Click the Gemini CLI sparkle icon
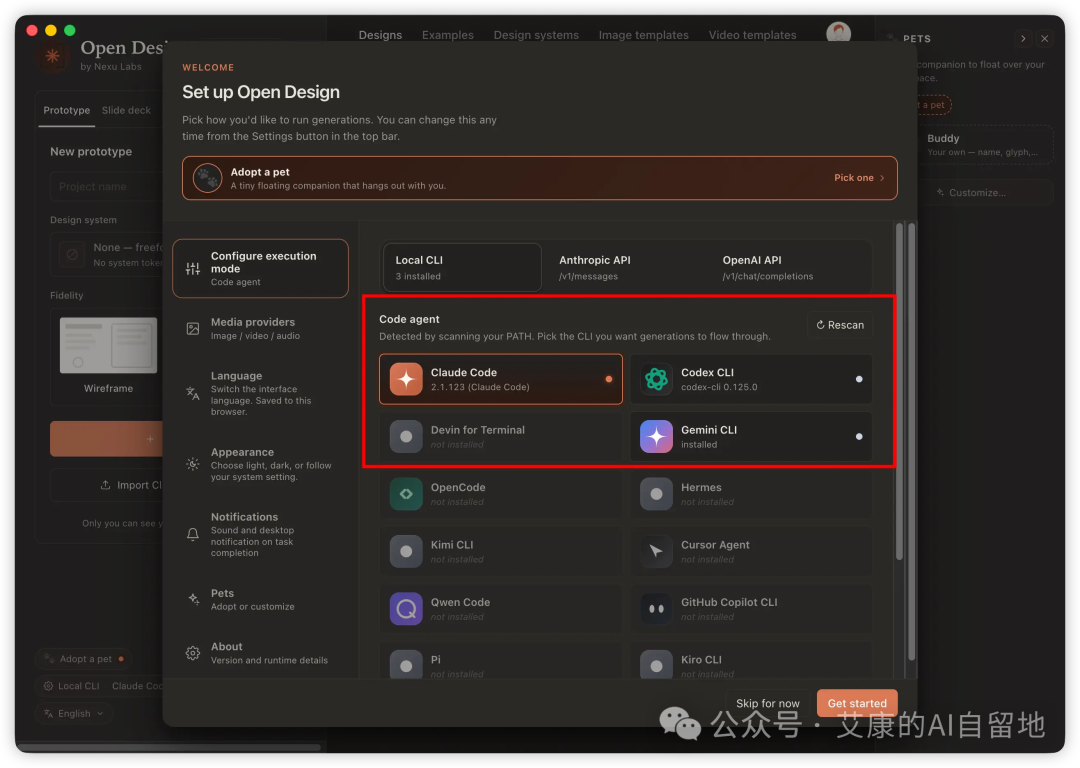The image size is (1080, 768). 656,436
